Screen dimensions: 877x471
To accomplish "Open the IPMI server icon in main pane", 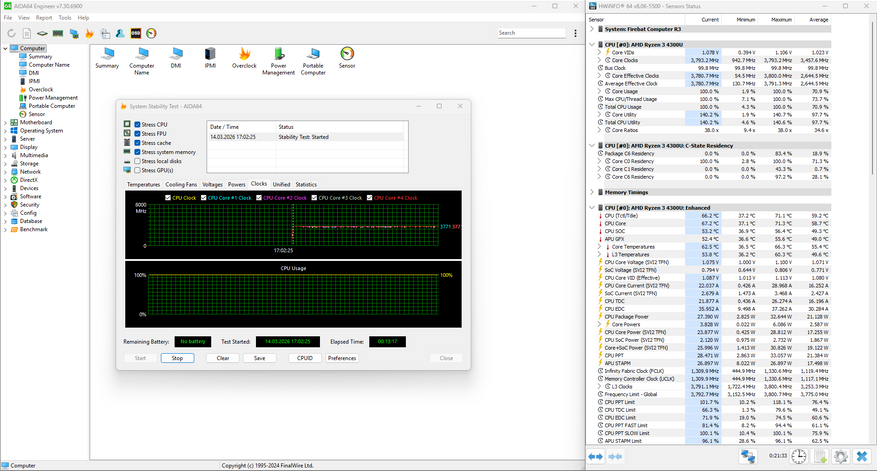I will pyautogui.click(x=210, y=54).
